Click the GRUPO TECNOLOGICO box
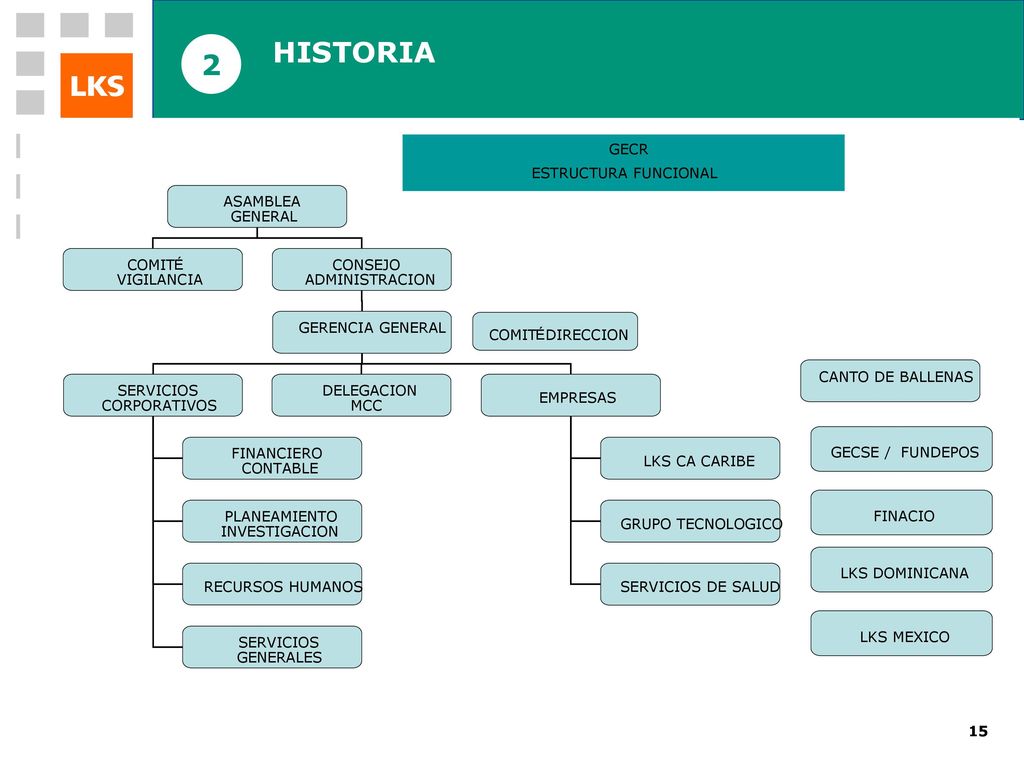This screenshot has width=1024, height=768. 690,521
